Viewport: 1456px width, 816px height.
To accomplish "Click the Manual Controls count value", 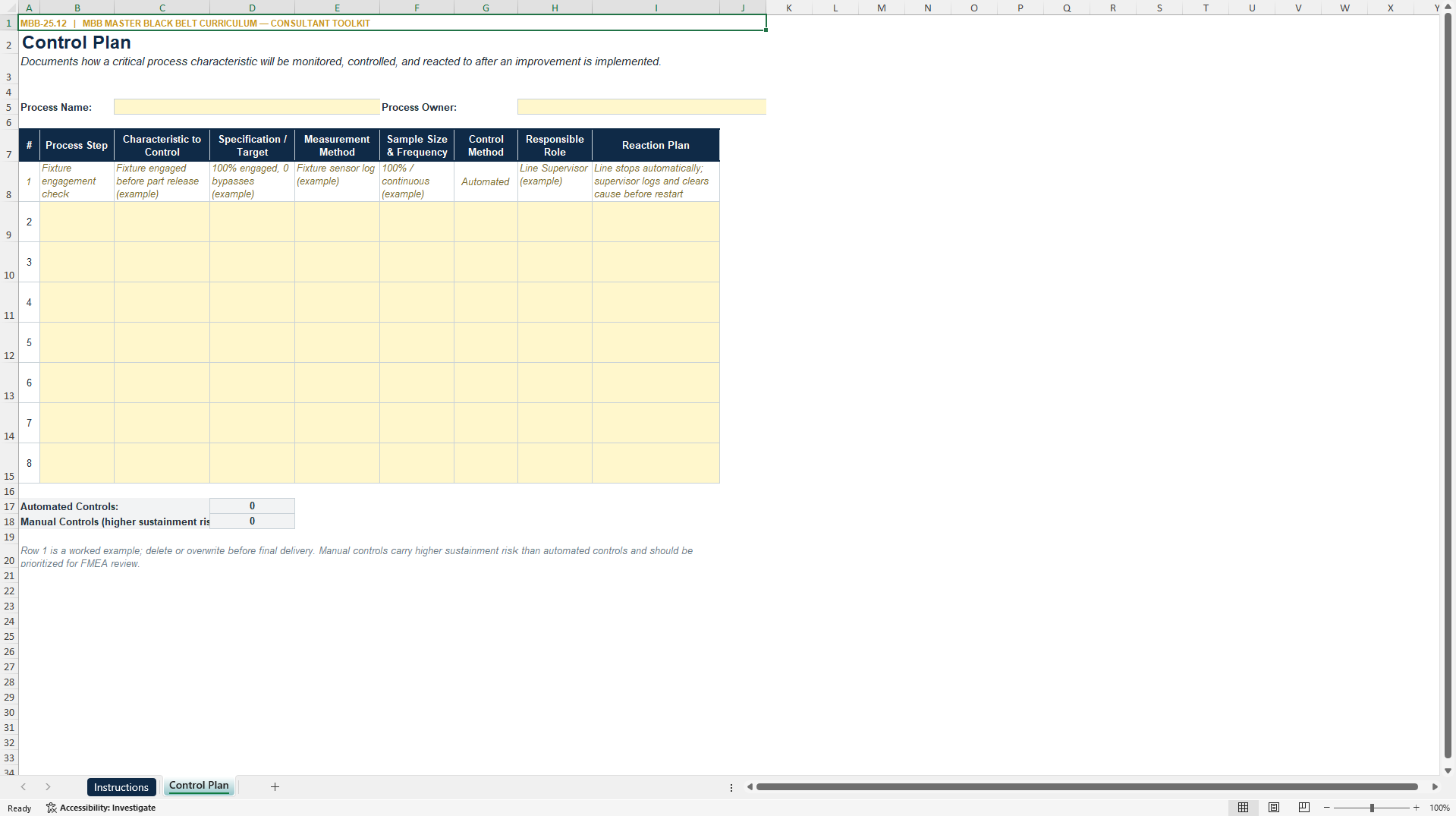I will [x=252, y=521].
